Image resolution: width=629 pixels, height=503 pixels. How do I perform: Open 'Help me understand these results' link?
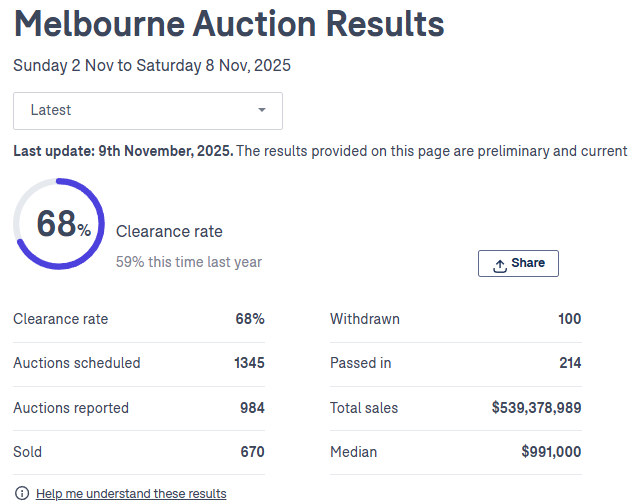pyautogui.click(x=131, y=493)
